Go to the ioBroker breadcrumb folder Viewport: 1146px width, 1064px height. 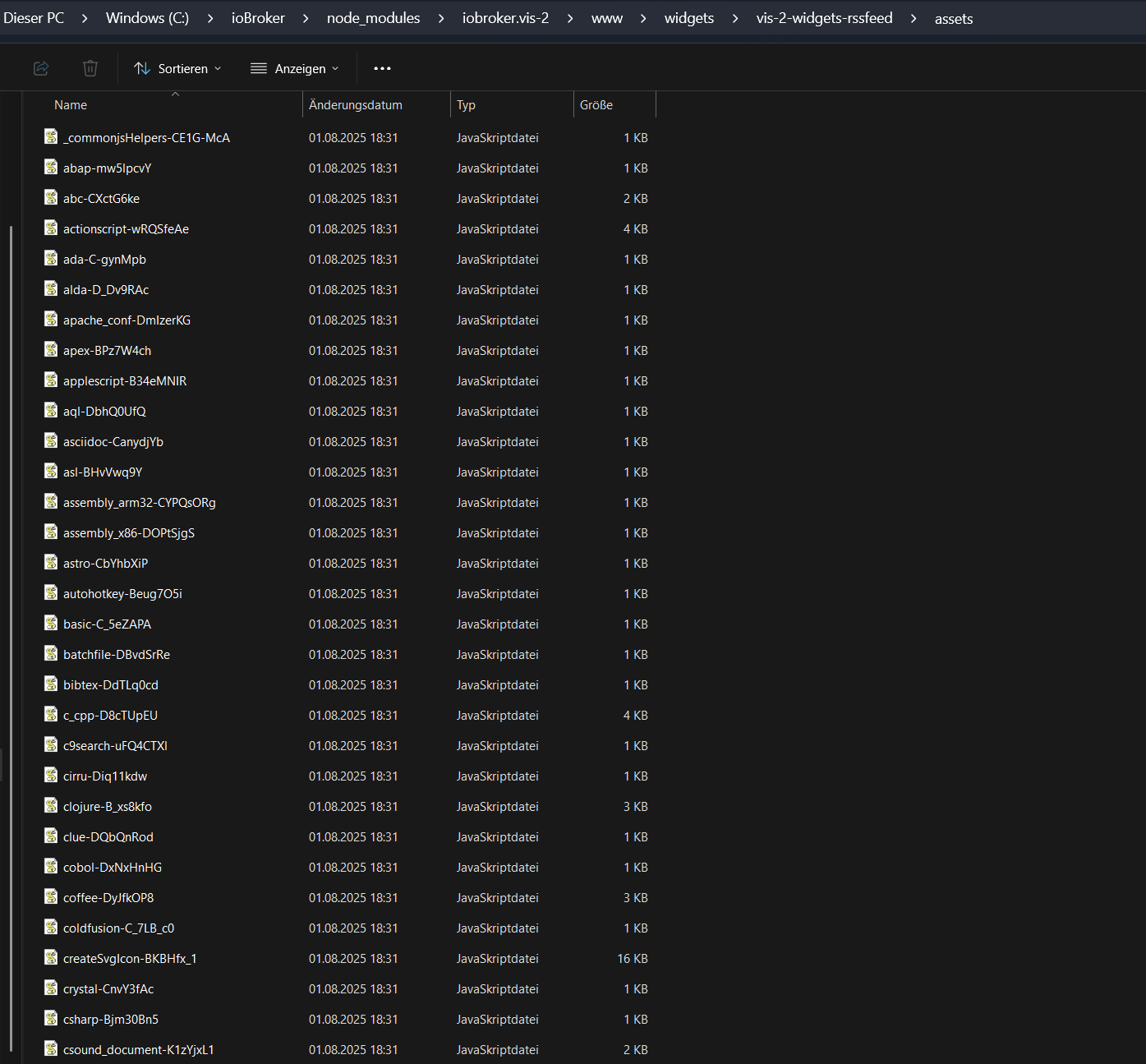(x=258, y=18)
